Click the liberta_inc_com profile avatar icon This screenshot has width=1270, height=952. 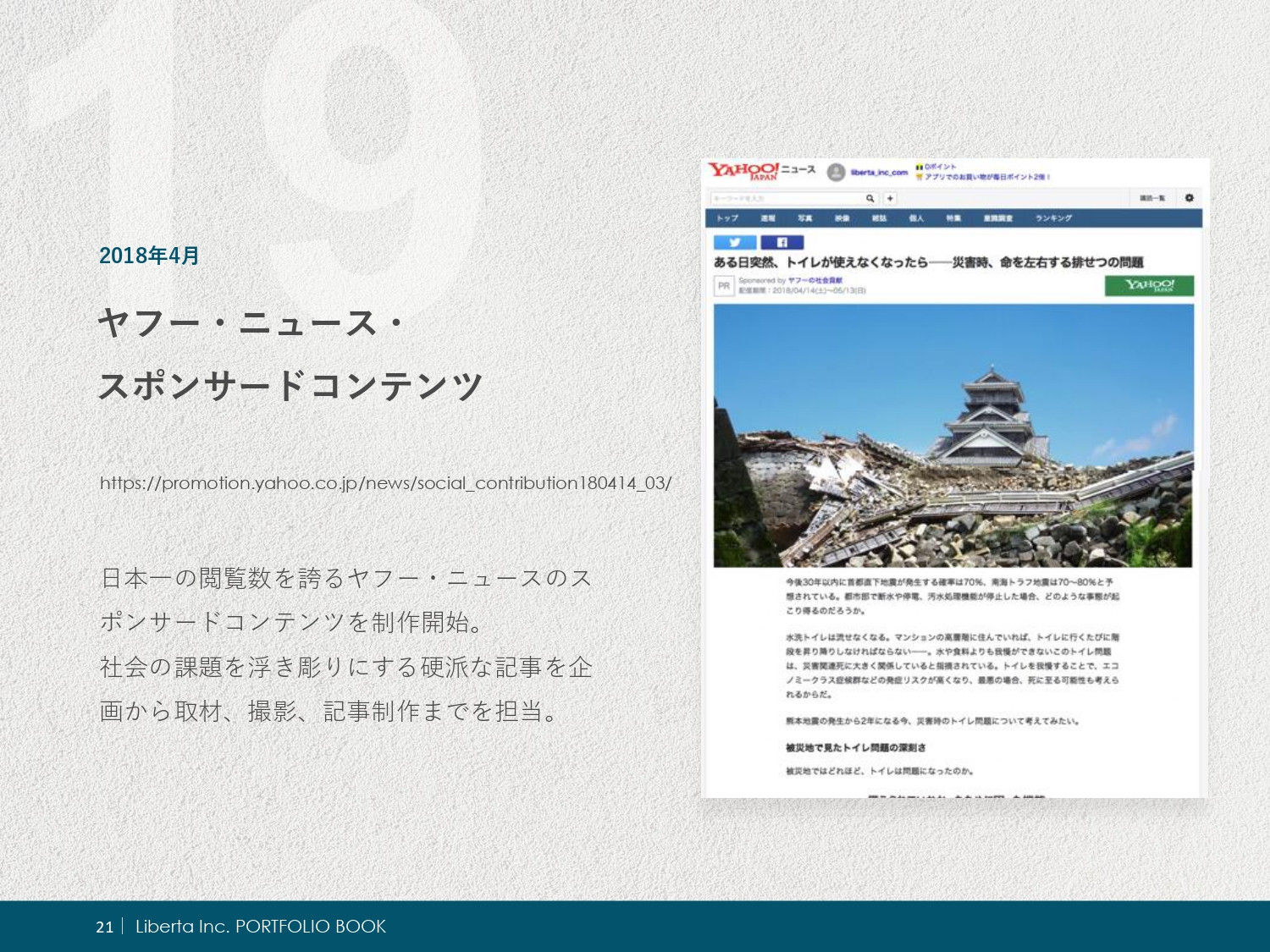point(835,172)
